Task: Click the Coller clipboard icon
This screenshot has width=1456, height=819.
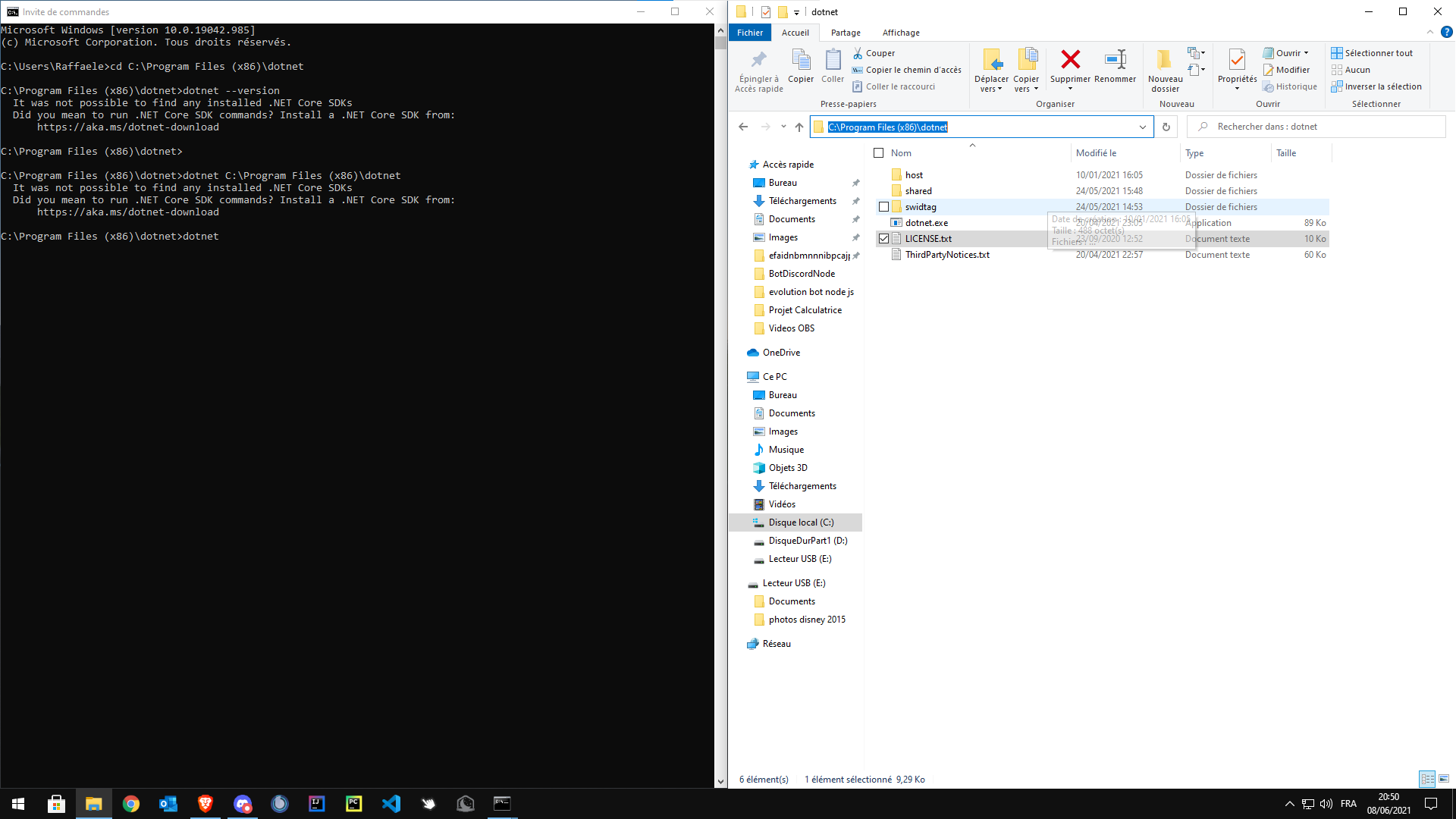Action: pyautogui.click(x=833, y=66)
